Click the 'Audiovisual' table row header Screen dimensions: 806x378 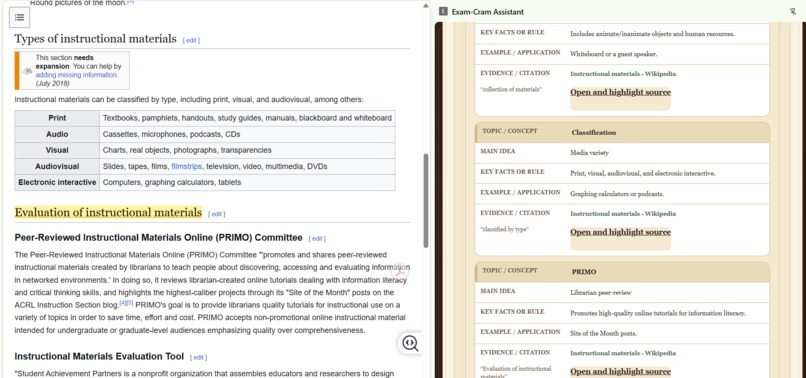click(x=57, y=167)
